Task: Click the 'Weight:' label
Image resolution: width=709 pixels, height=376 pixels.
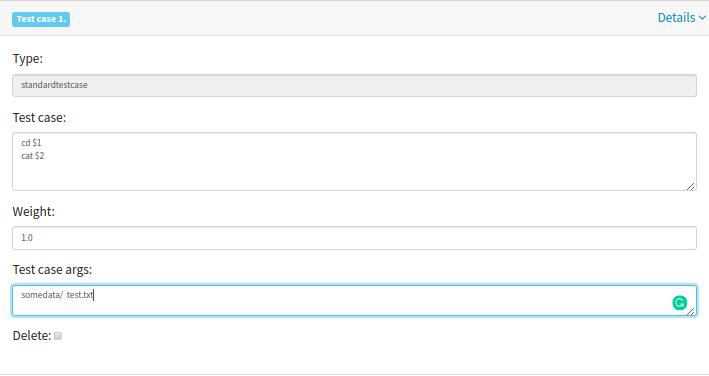Action: click(33, 212)
